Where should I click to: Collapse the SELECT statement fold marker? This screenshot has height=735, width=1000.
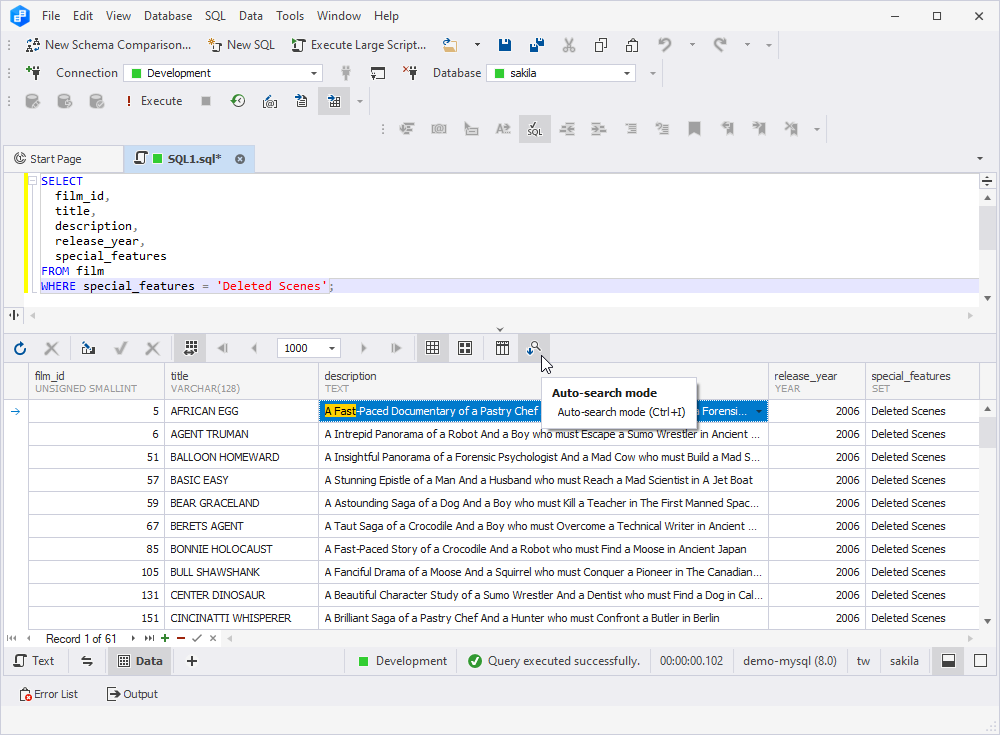[33, 181]
